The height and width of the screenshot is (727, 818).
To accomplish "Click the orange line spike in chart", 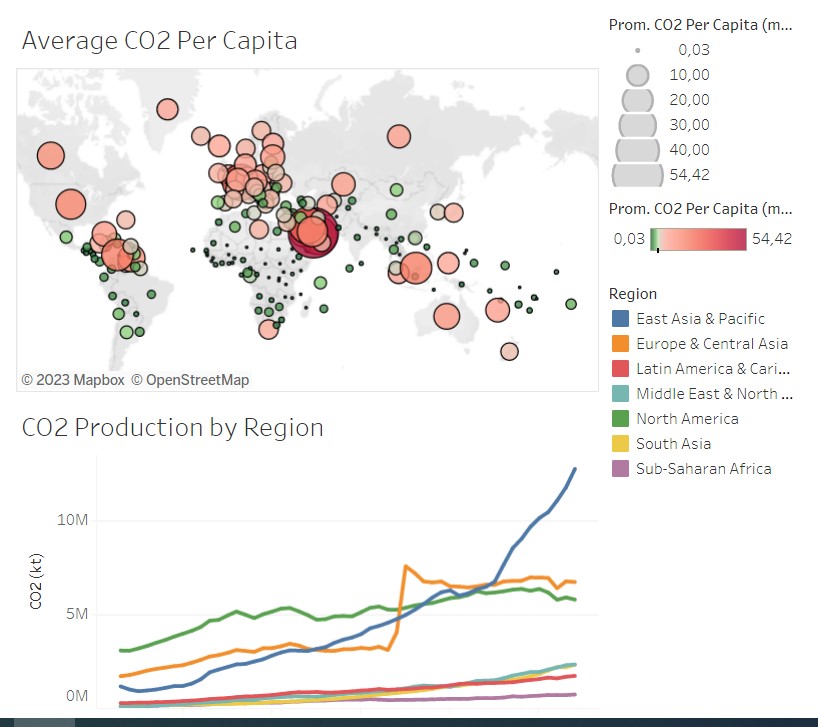I will [x=406, y=566].
